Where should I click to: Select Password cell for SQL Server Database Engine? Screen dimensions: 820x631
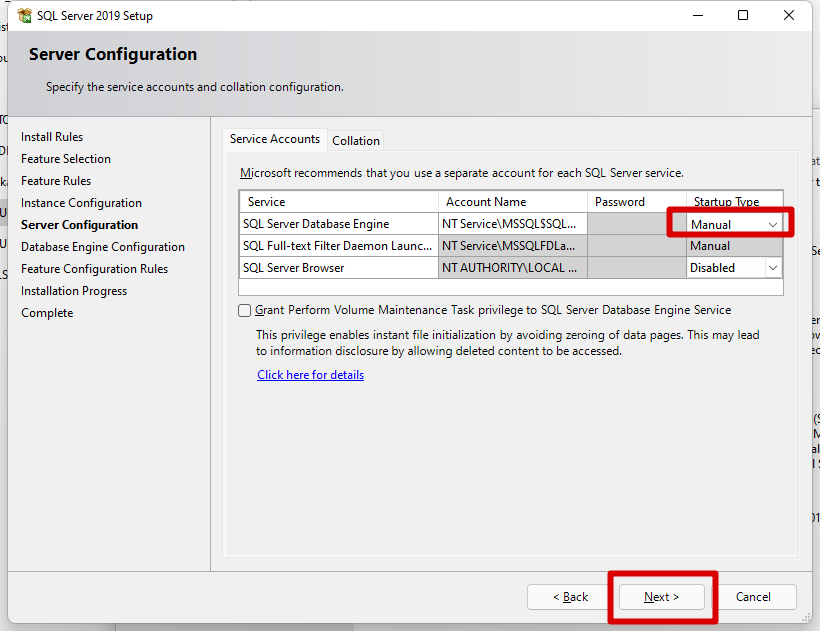pos(636,224)
